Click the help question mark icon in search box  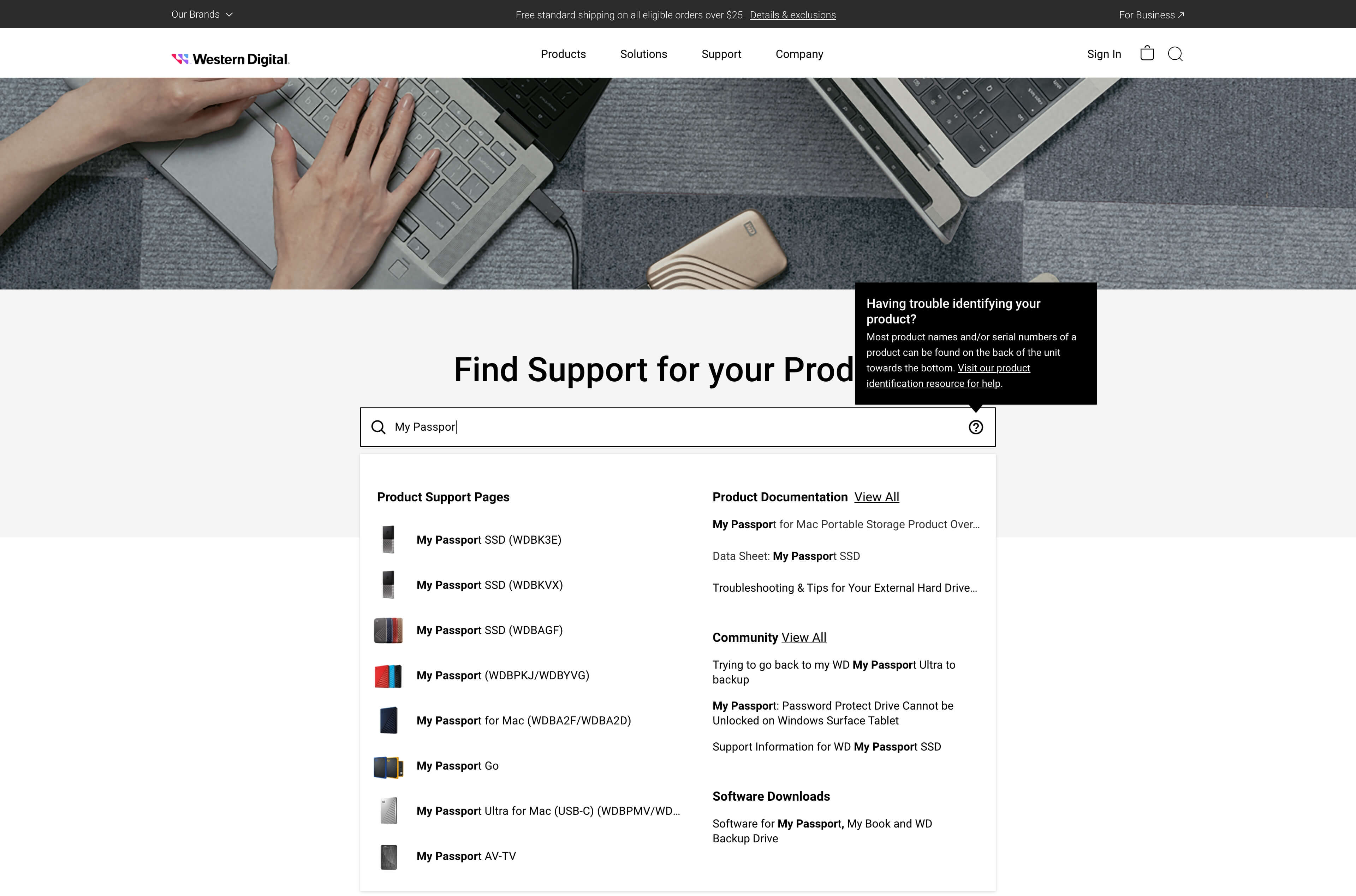click(975, 428)
